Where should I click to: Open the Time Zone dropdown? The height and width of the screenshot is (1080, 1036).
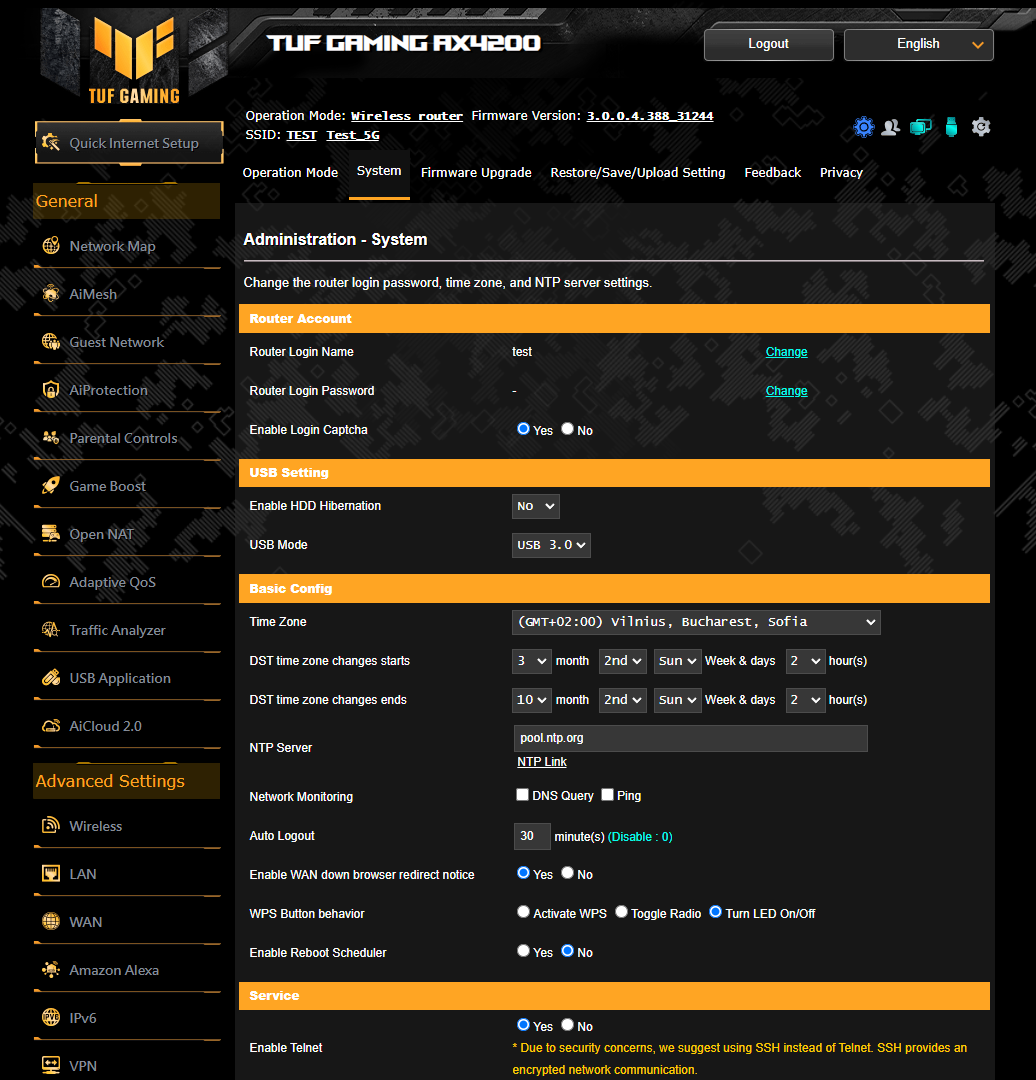pos(696,622)
